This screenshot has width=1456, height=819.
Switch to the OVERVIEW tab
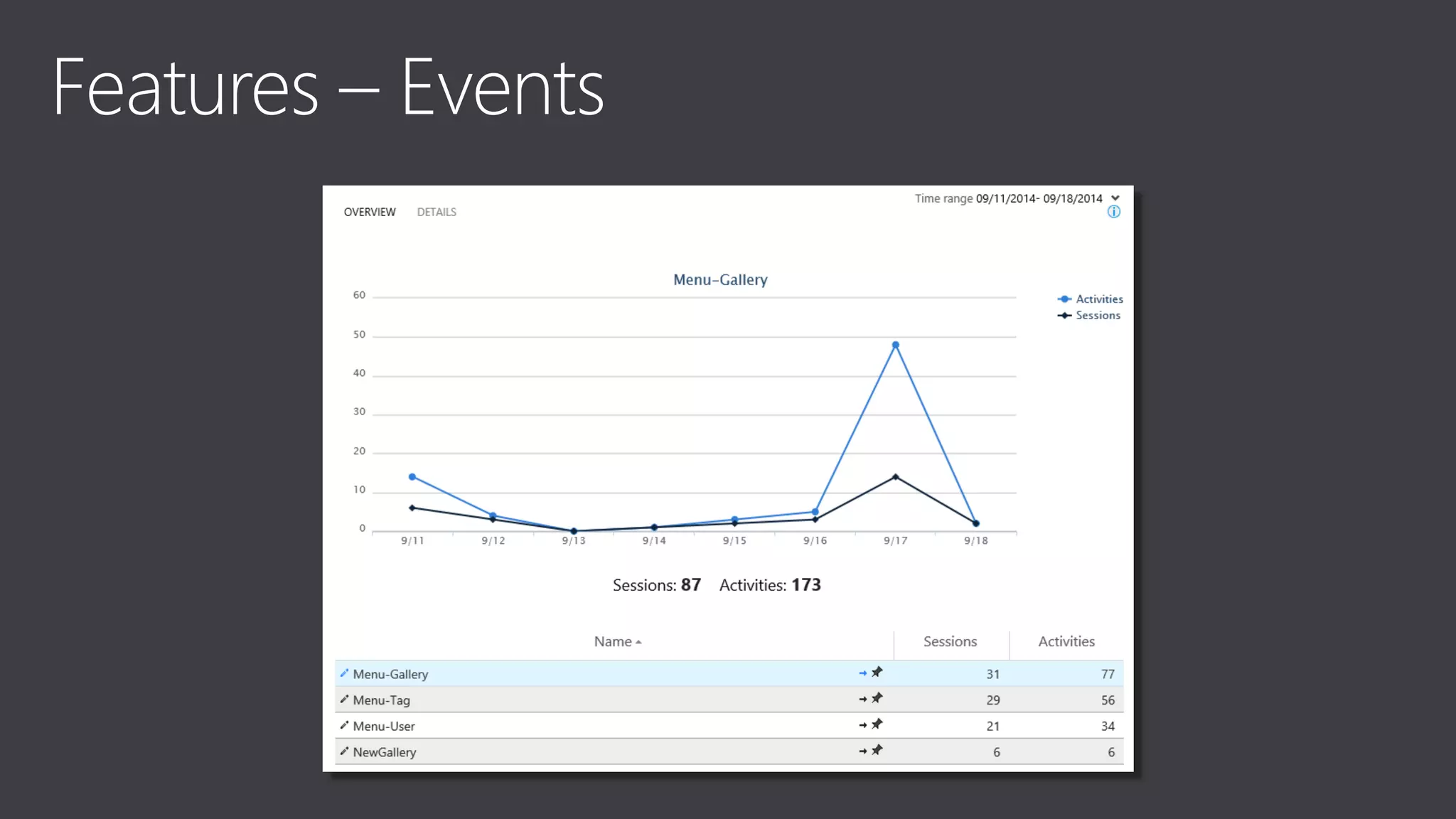370,212
